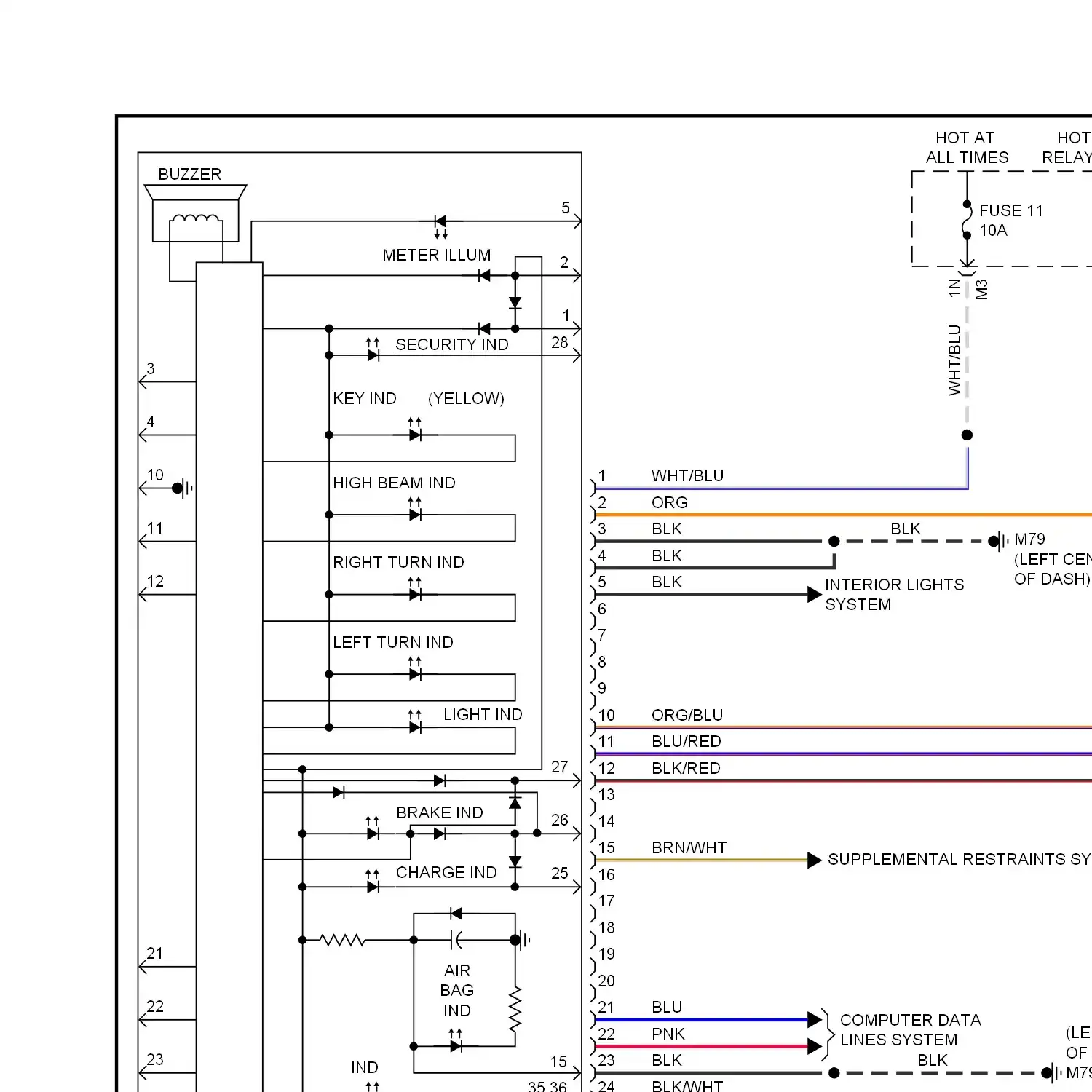Select the LEFT TURN IND label

393,642
